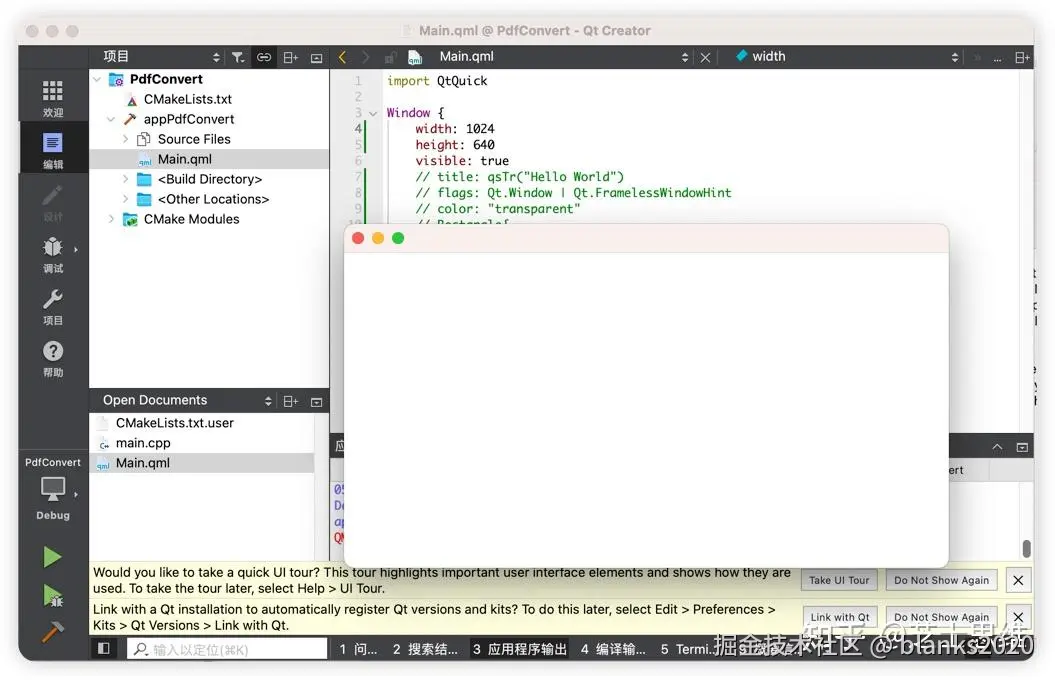Open the 1 问题 issues tab
Image resolution: width=1055 pixels, height=680 pixels.
click(x=358, y=649)
